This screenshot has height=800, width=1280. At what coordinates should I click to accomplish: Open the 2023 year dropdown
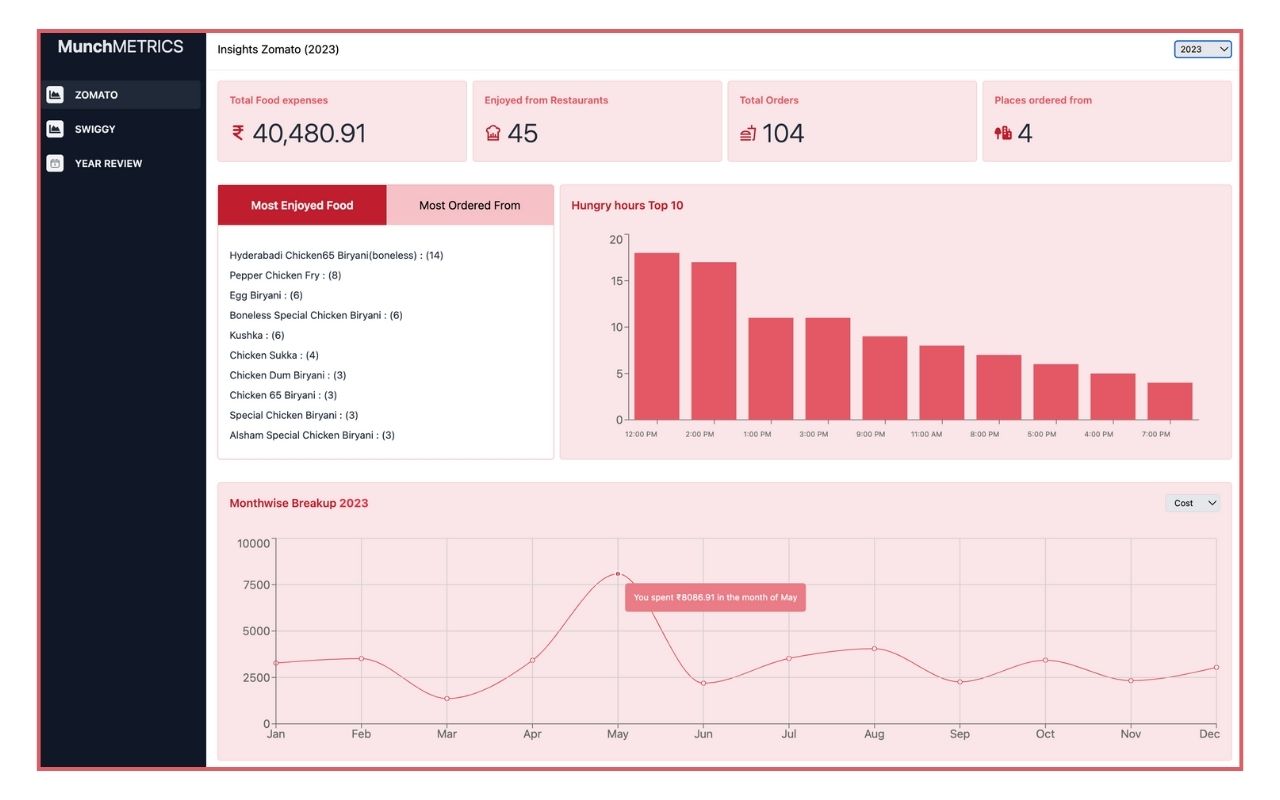[x=1203, y=49]
